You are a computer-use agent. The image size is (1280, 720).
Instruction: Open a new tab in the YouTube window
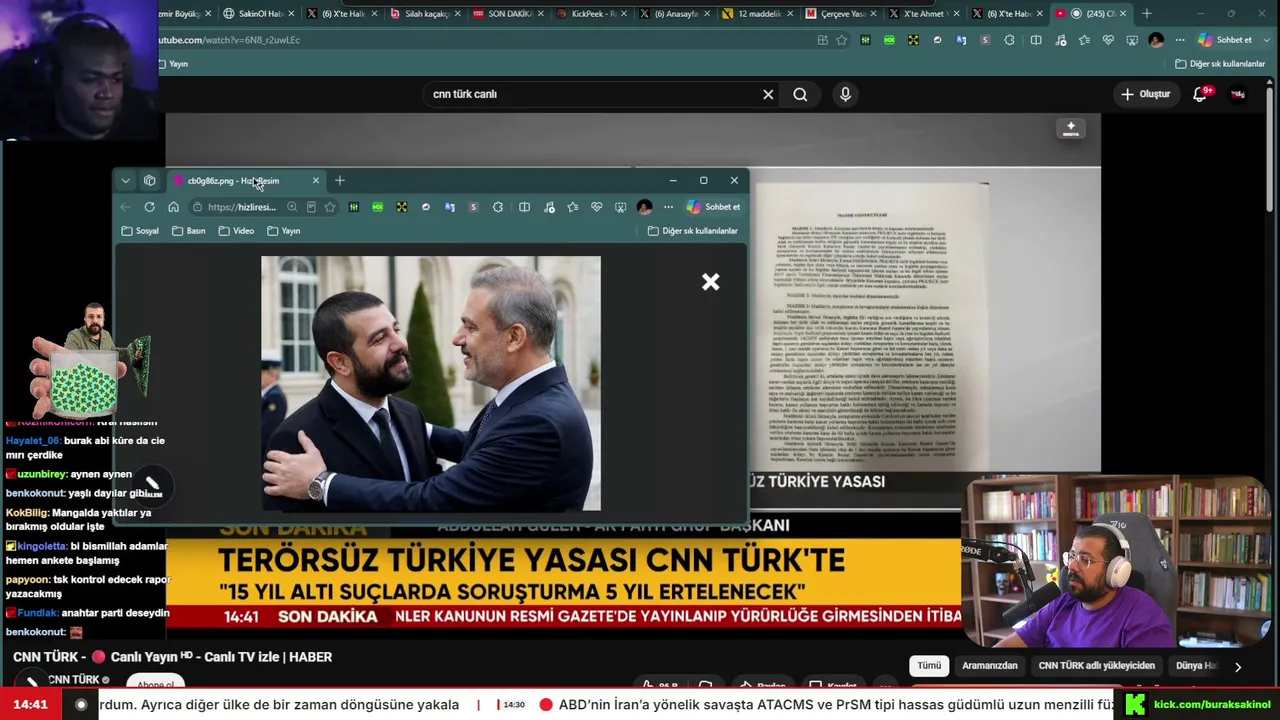[1147, 14]
